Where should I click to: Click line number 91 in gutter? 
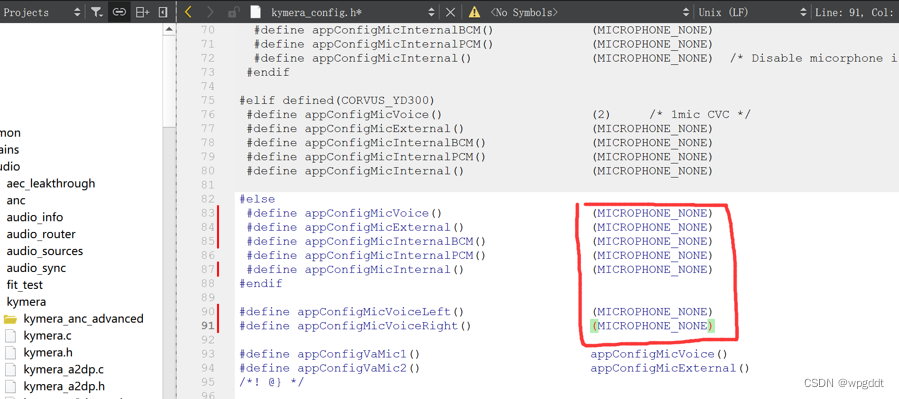[207, 326]
